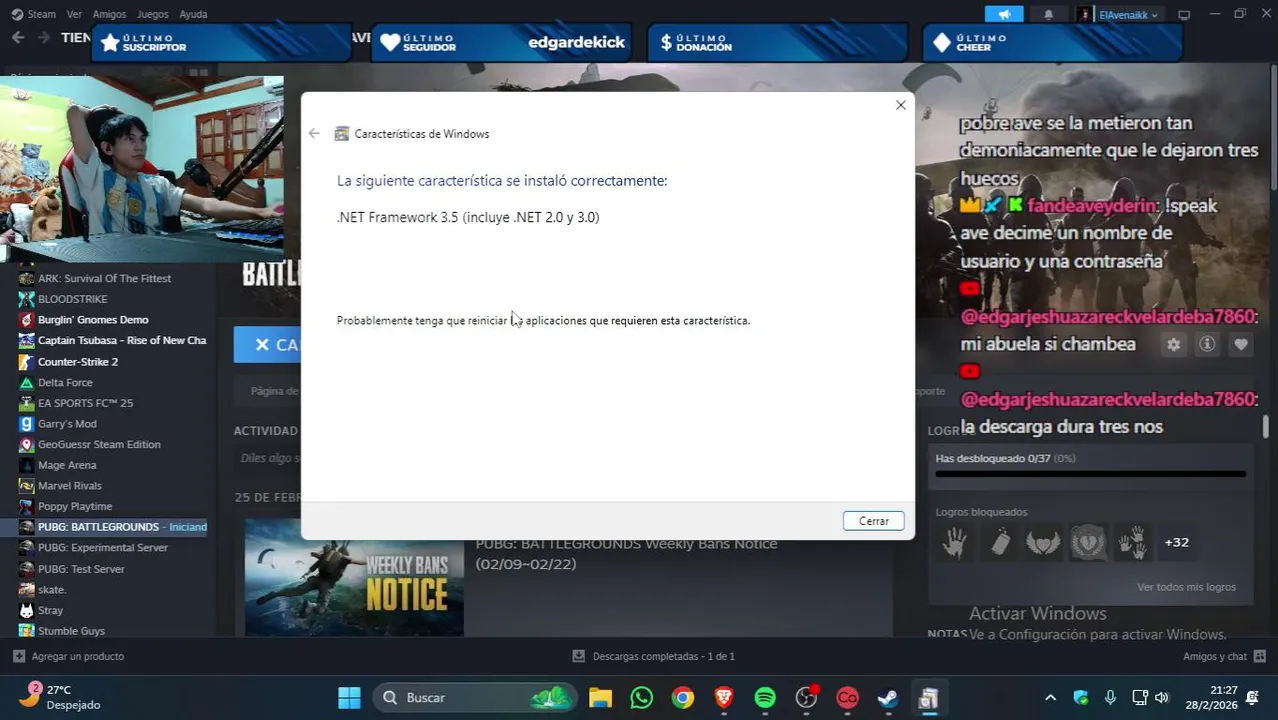This screenshot has height=720, width=1278.
Task: Click Steam's back navigation arrow
Action: 18,37
